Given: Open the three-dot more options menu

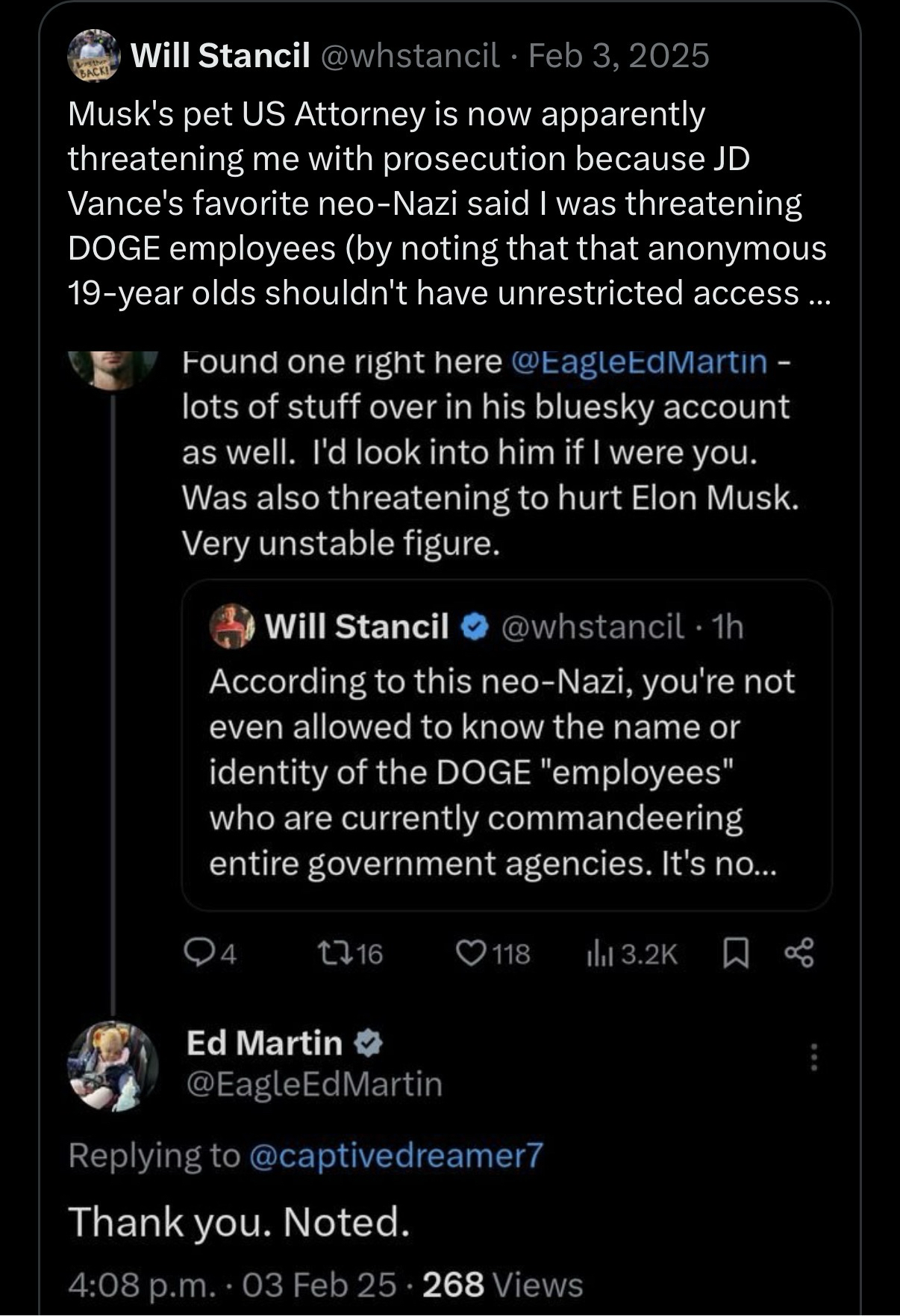Looking at the screenshot, I should (814, 1057).
